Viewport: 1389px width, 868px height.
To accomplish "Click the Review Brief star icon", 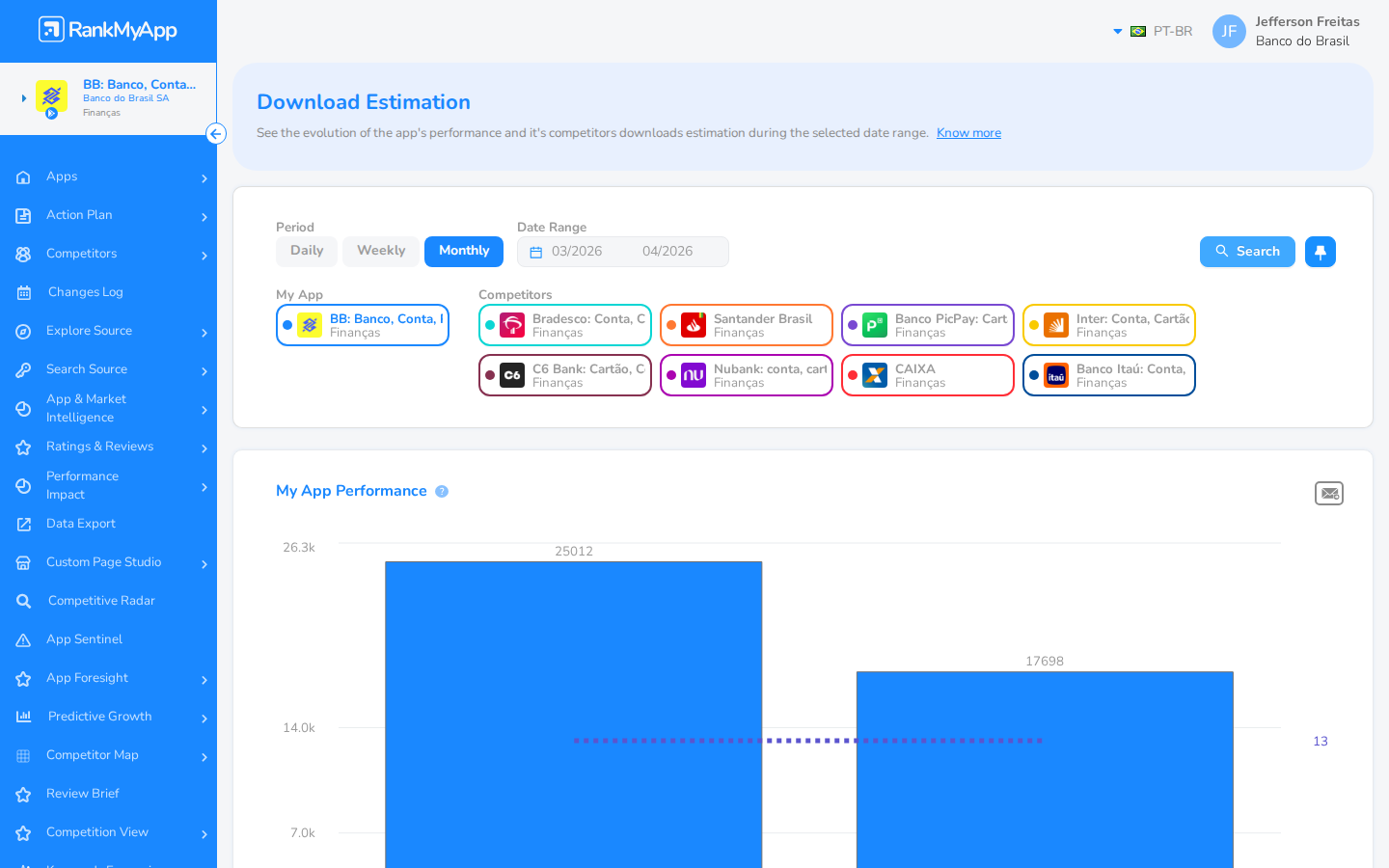I will (23, 795).
